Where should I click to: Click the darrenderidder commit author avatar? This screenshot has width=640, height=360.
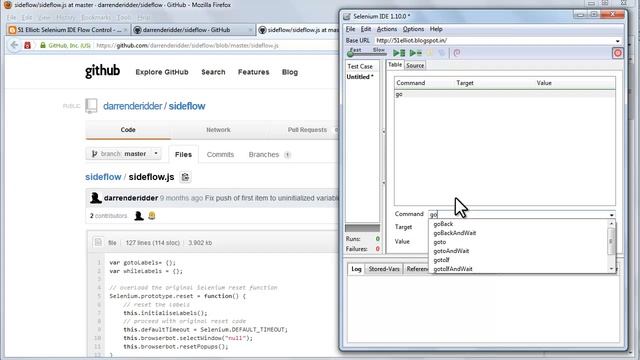tap(96, 198)
